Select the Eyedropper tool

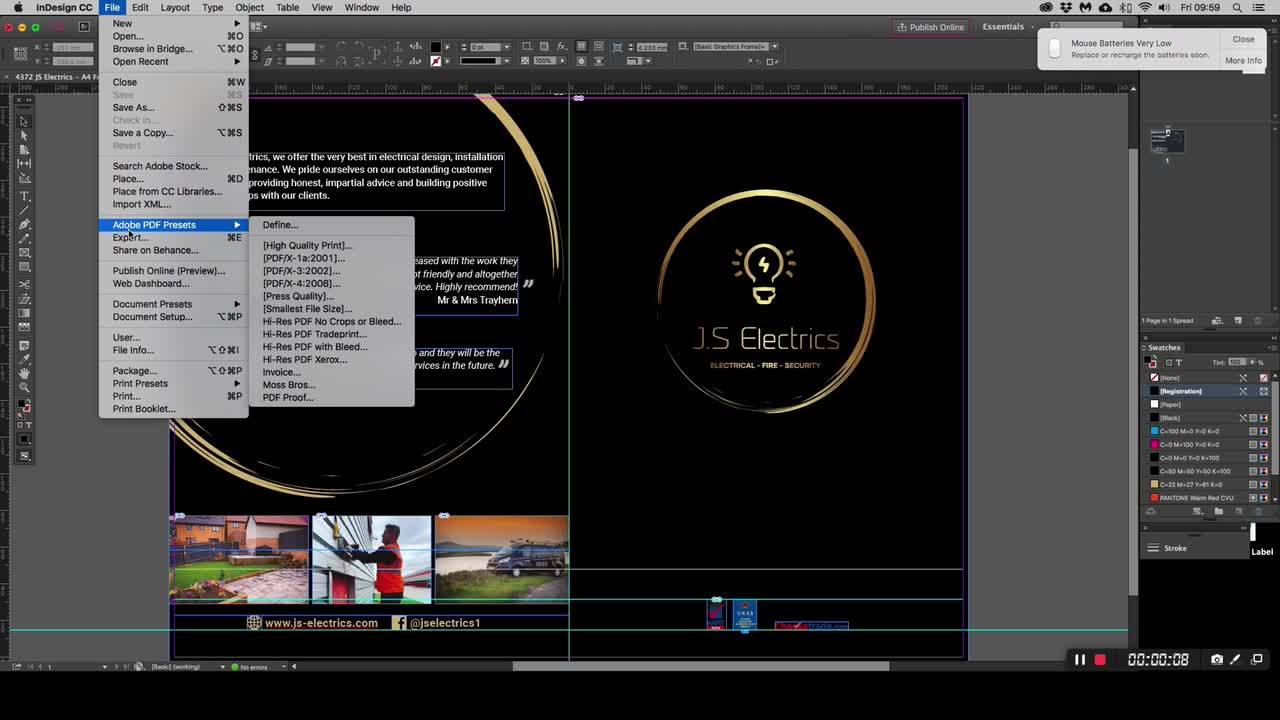(x=25, y=359)
